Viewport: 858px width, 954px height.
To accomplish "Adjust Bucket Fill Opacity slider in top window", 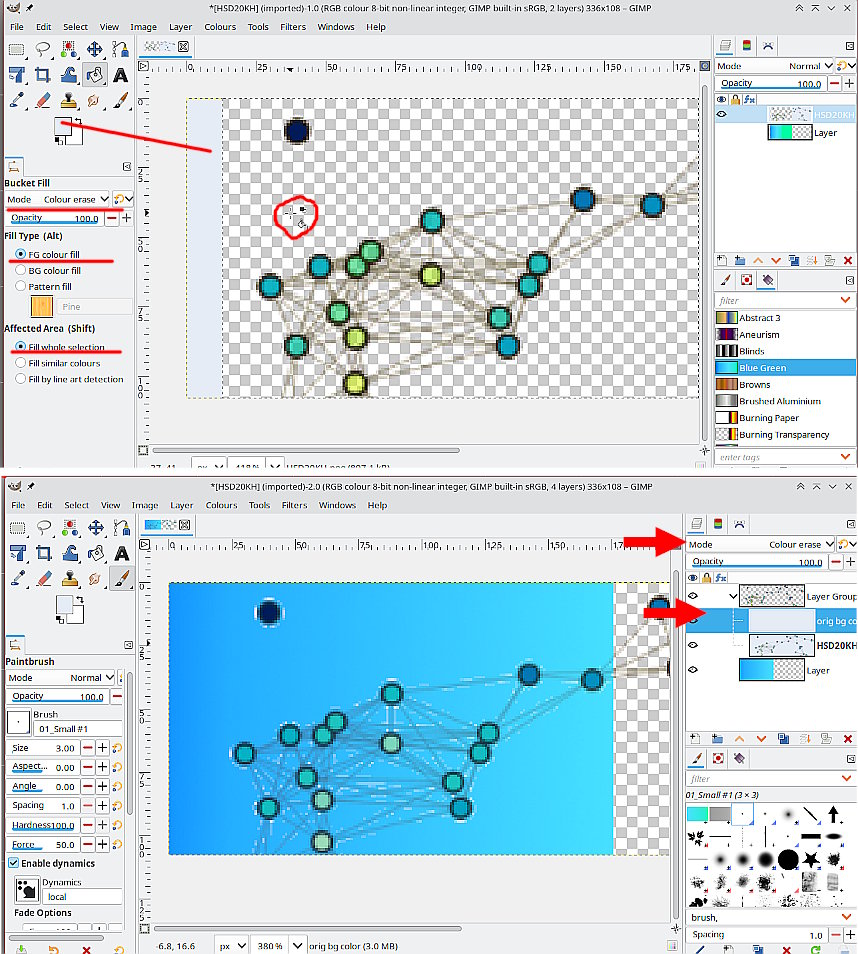I will [55, 218].
